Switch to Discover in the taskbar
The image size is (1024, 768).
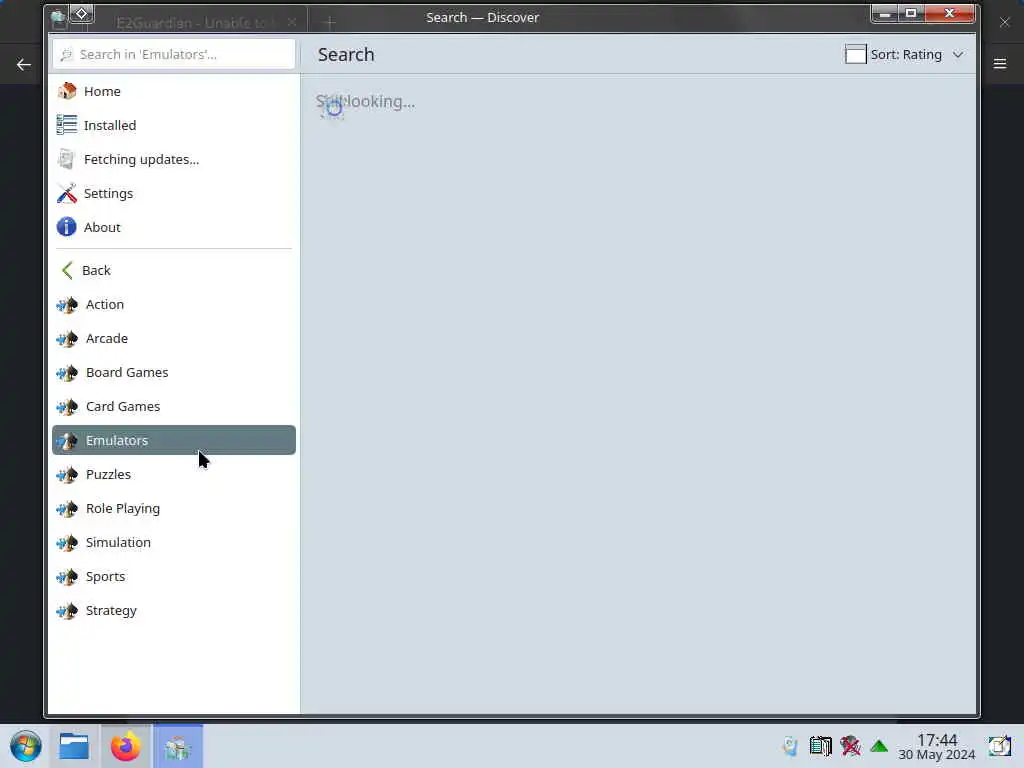178,746
